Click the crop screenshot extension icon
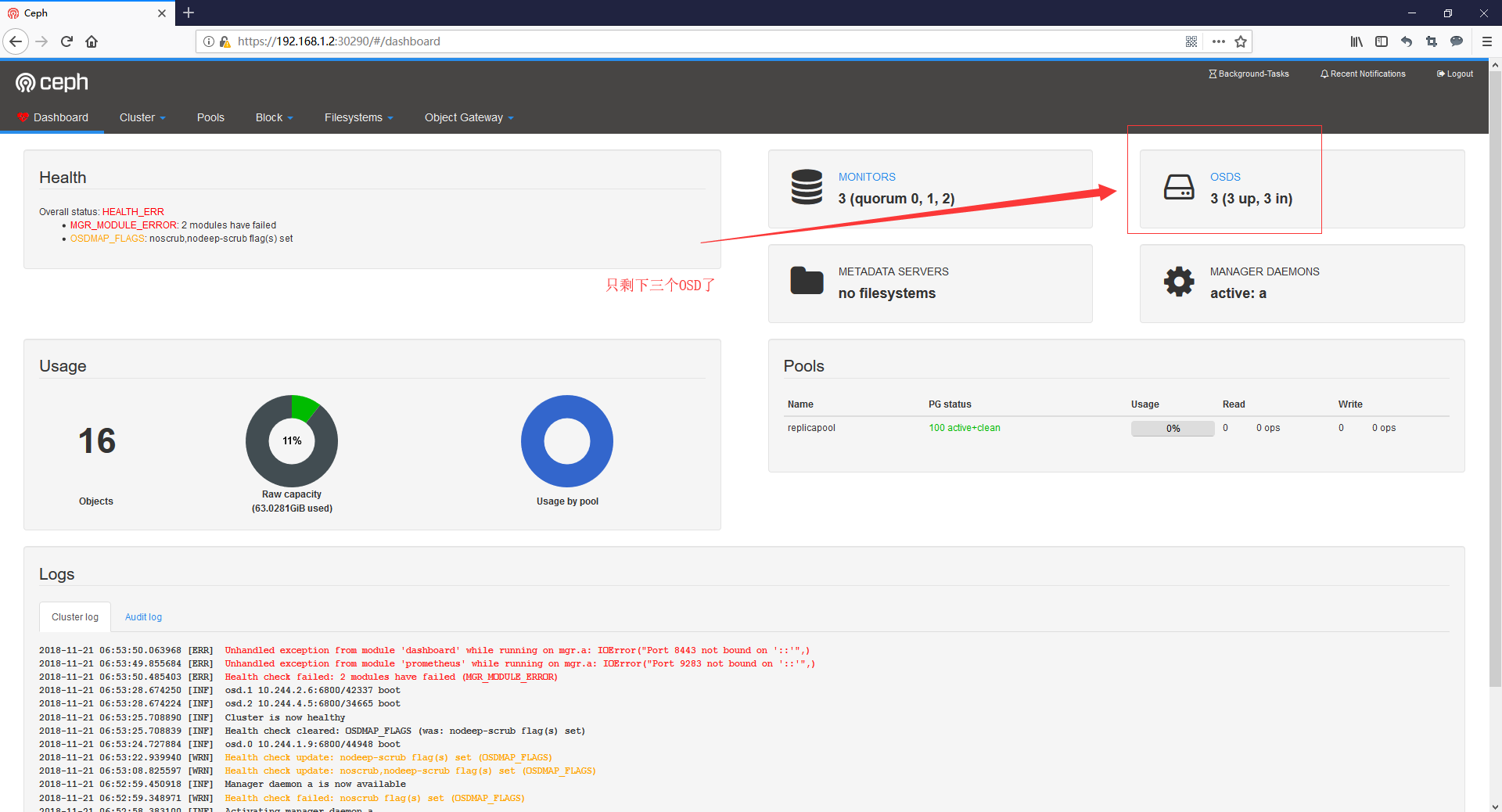This screenshot has height=812, width=1502. [x=1432, y=41]
